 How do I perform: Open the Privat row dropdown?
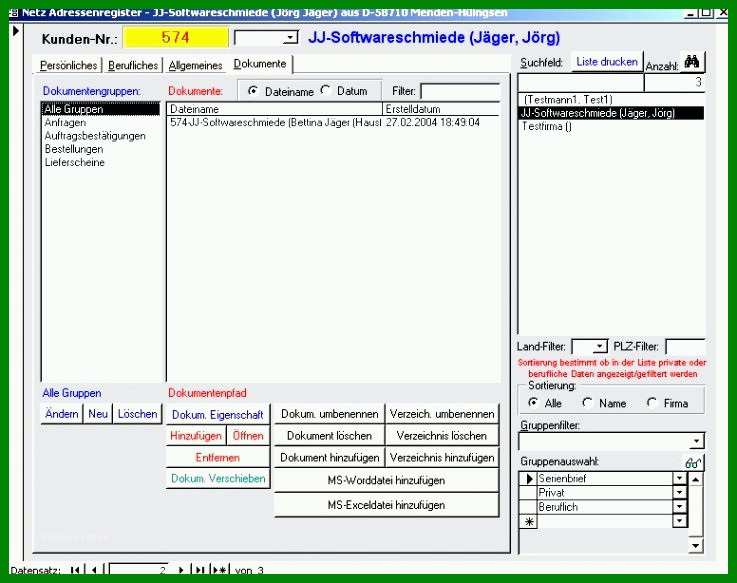(x=680, y=493)
